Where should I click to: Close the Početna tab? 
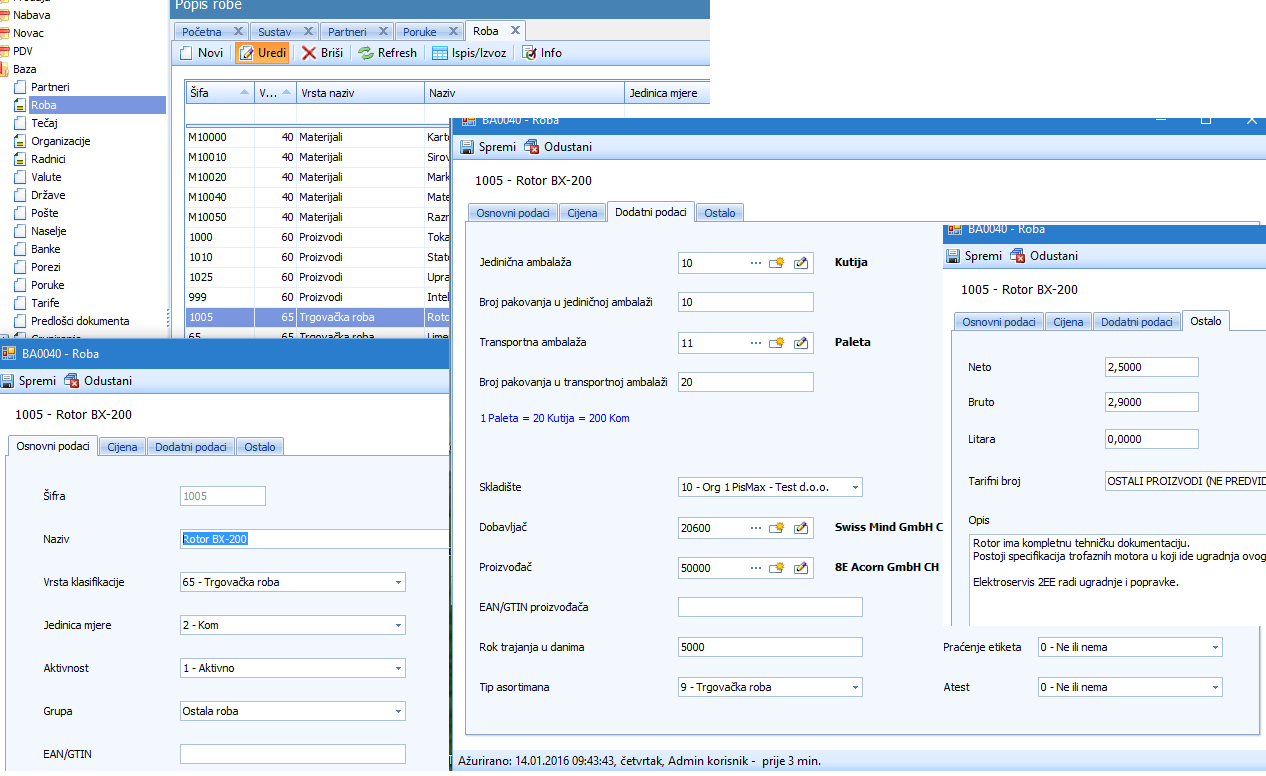coord(238,32)
